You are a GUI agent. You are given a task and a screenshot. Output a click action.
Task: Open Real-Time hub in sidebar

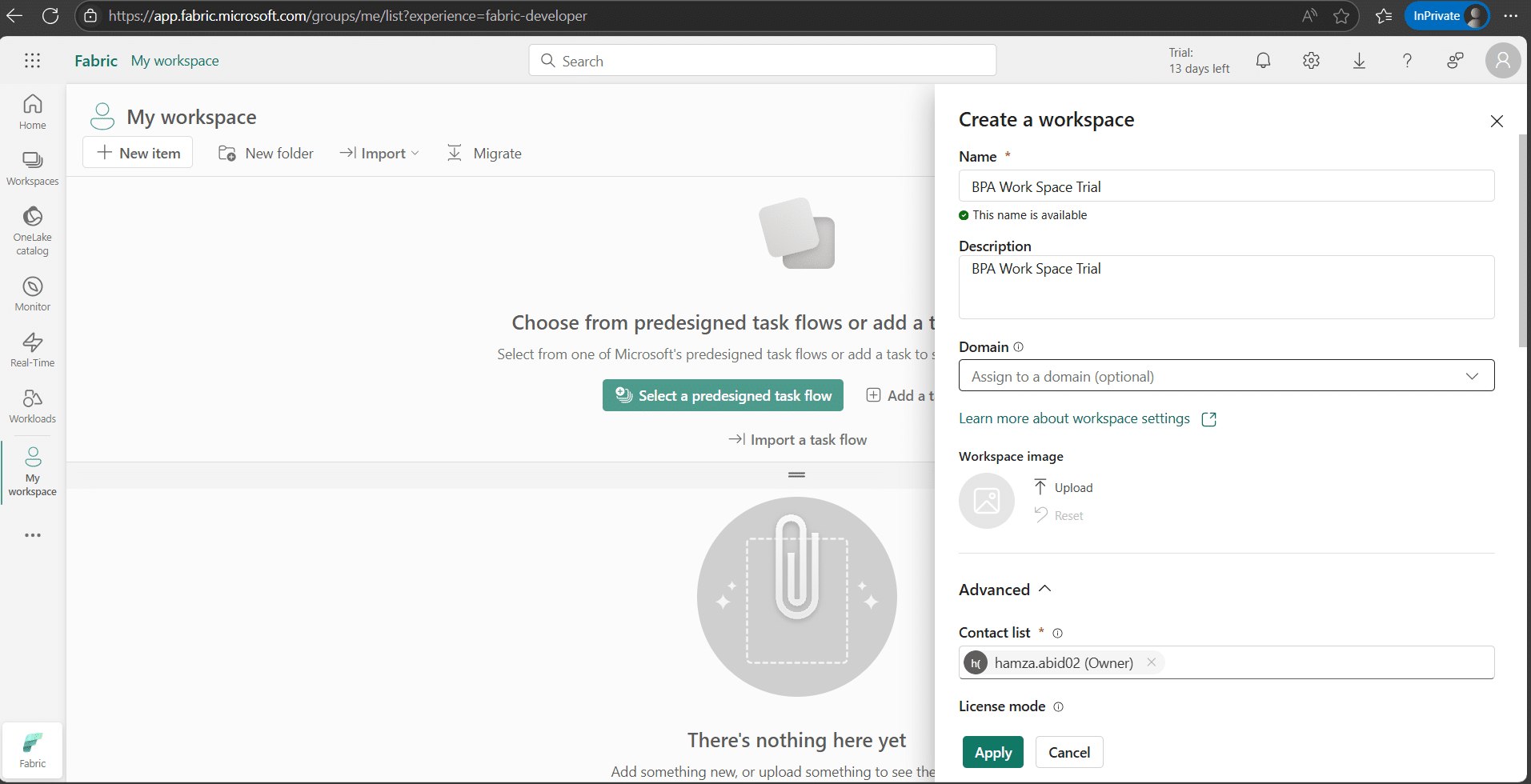click(33, 350)
